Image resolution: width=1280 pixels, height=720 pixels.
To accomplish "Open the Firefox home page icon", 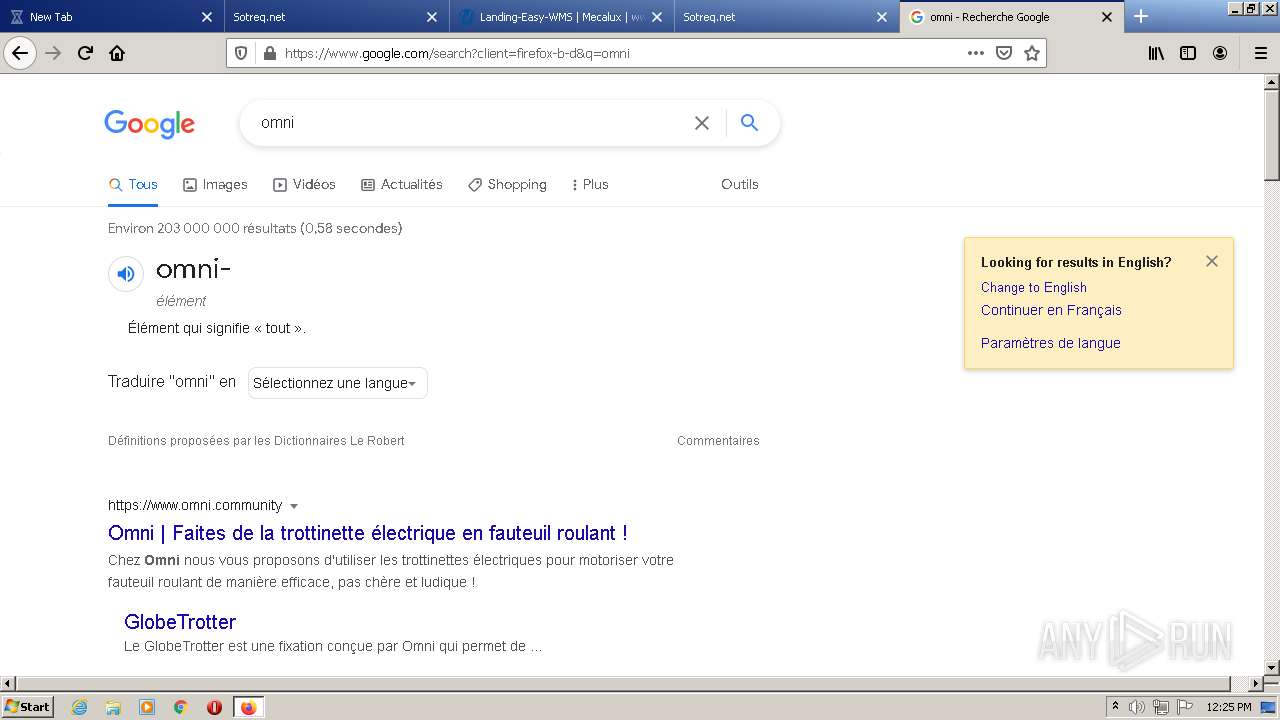I will 117,53.
